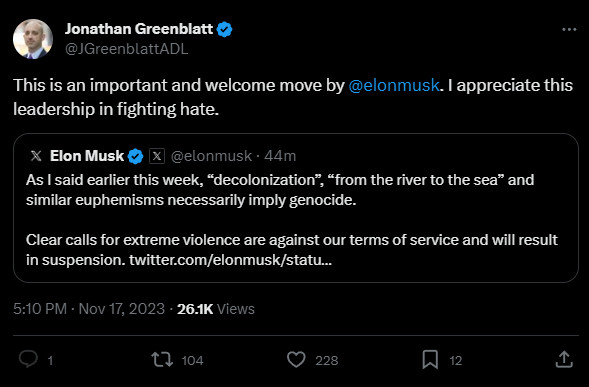The image size is (589, 387).
Task: Open the @JGreenblattADL handle
Action: 127,49
